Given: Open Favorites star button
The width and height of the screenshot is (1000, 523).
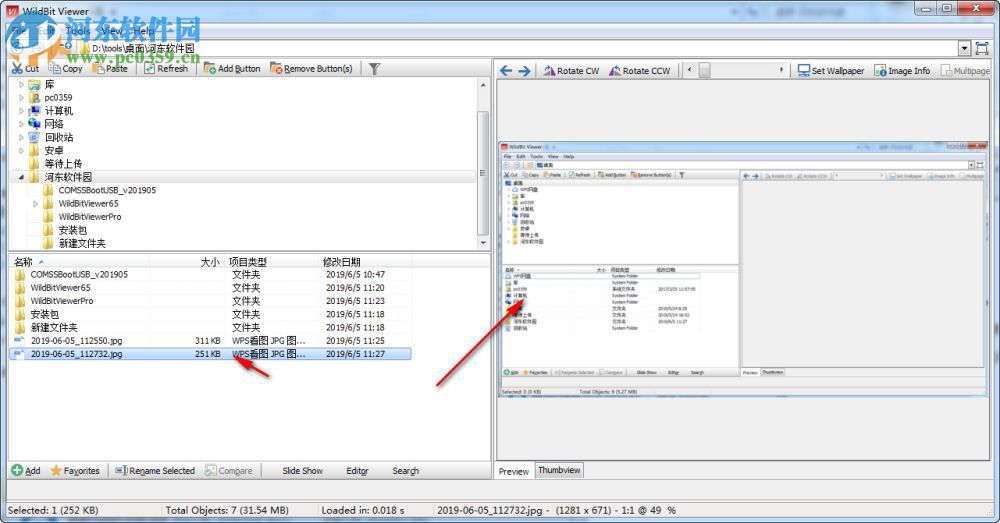Looking at the screenshot, I should tap(75, 471).
